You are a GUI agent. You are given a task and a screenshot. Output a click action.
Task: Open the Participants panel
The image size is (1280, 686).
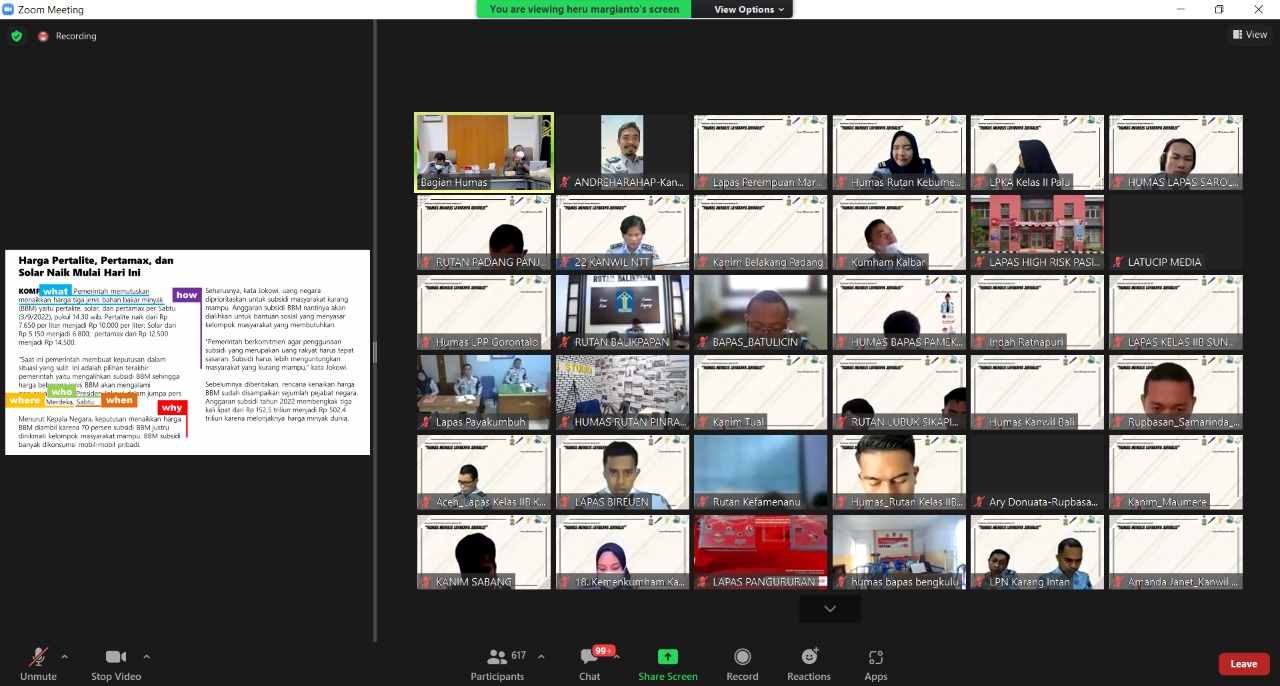click(497, 664)
